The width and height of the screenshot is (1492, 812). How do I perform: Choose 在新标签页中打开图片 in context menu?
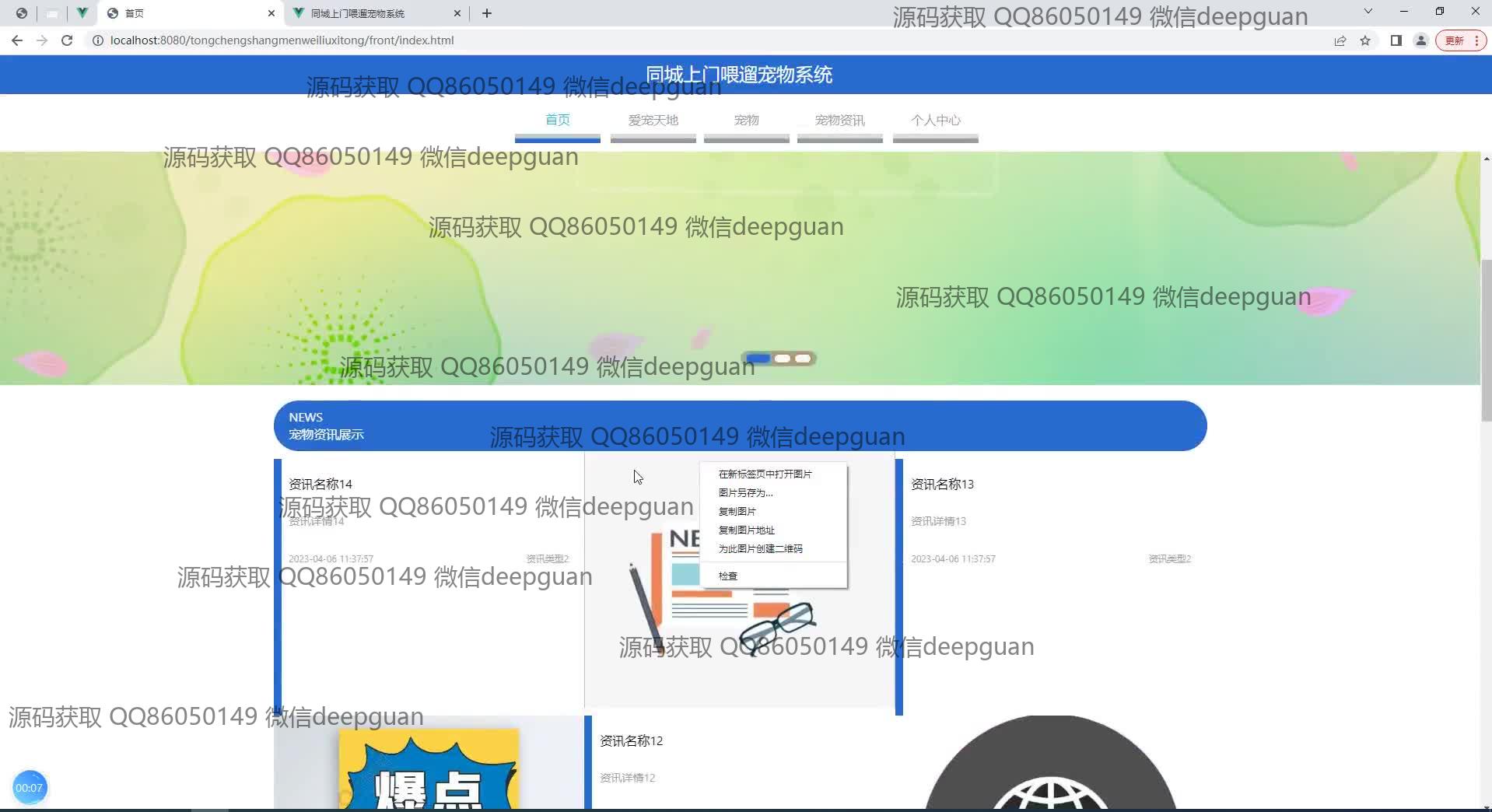[773, 474]
